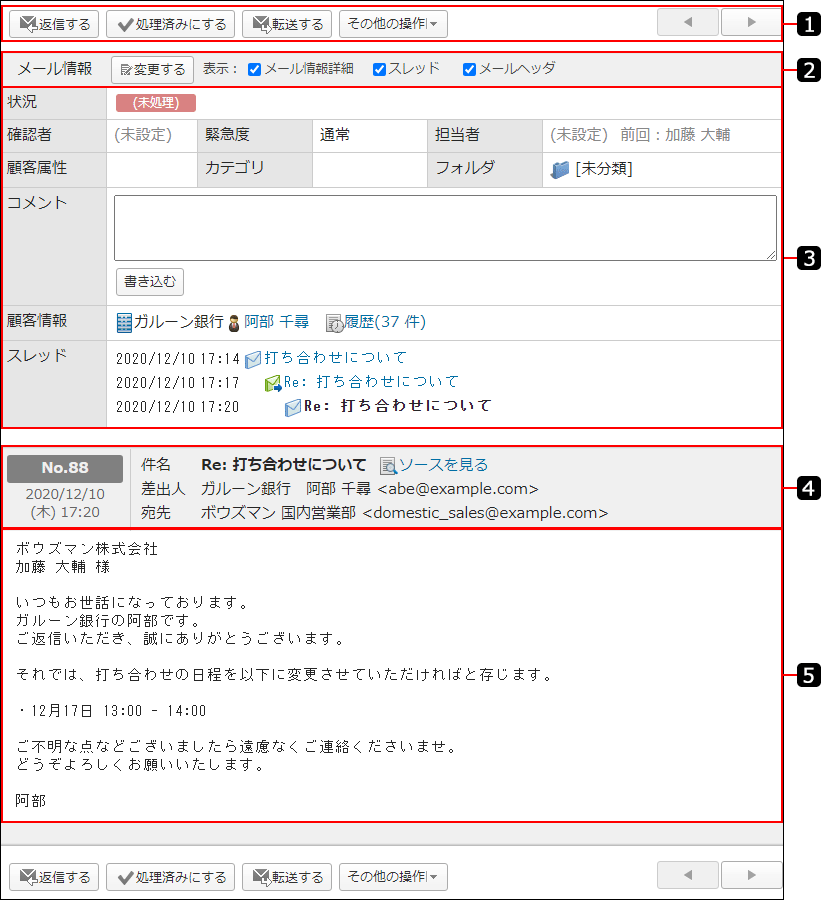Toggle the スレッド display checkbox
Image resolution: width=821 pixels, height=900 pixels.
point(379,69)
